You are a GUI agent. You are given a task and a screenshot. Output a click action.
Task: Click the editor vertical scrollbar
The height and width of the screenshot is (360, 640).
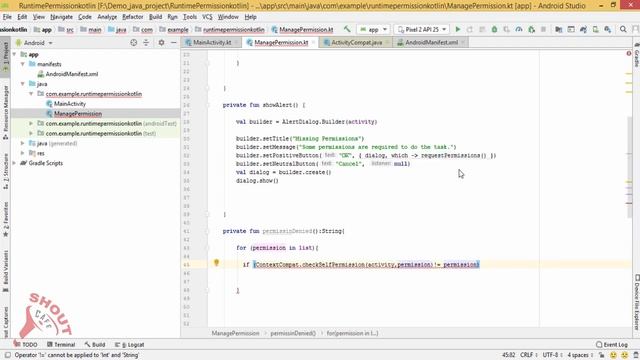(x=629, y=167)
